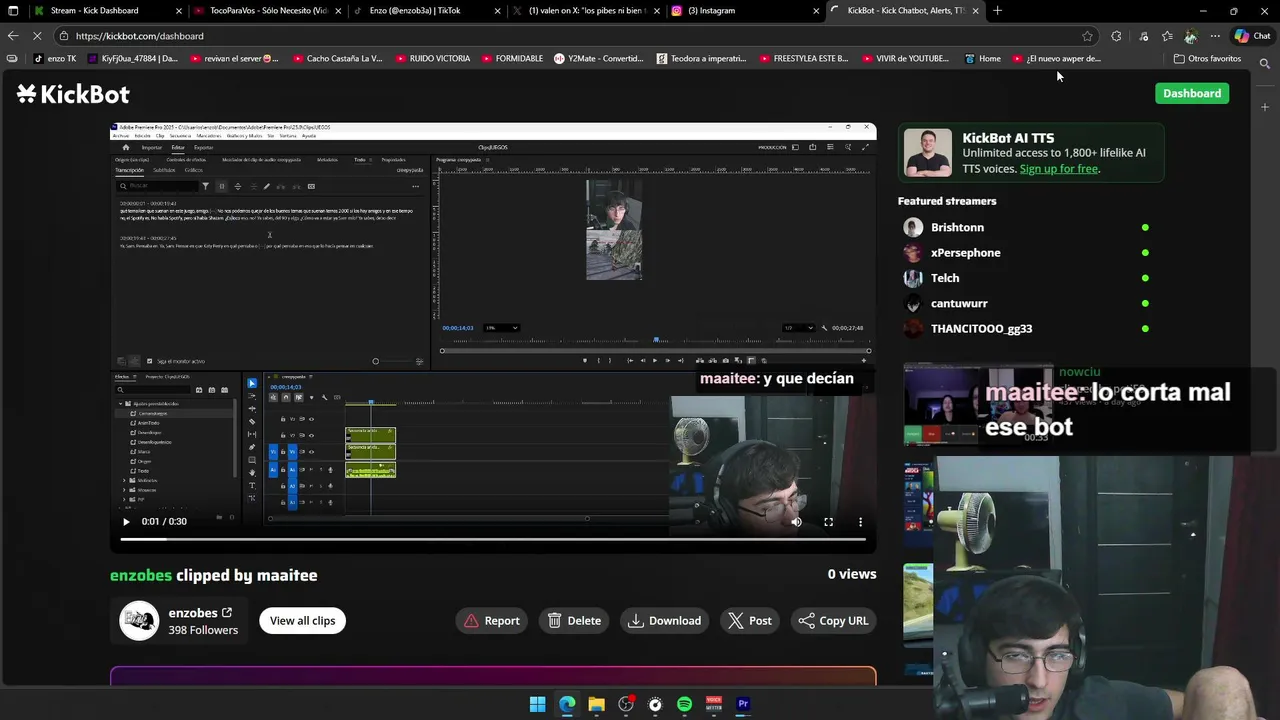The width and height of the screenshot is (1280, 720).
Task: Go back with the browser back arrow
Action: pos(13,36)
